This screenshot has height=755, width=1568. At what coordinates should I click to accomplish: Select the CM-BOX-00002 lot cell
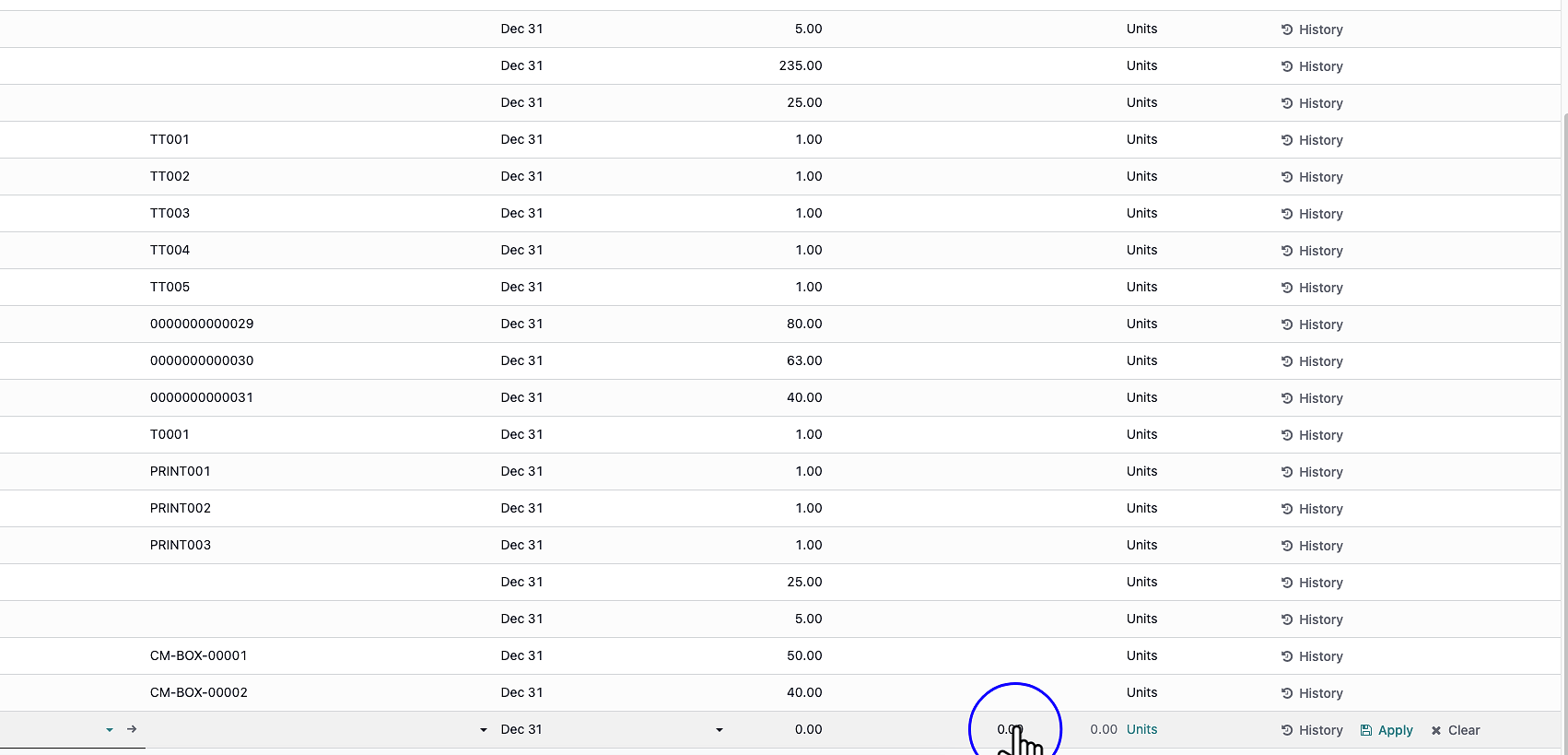pos(198,692)
